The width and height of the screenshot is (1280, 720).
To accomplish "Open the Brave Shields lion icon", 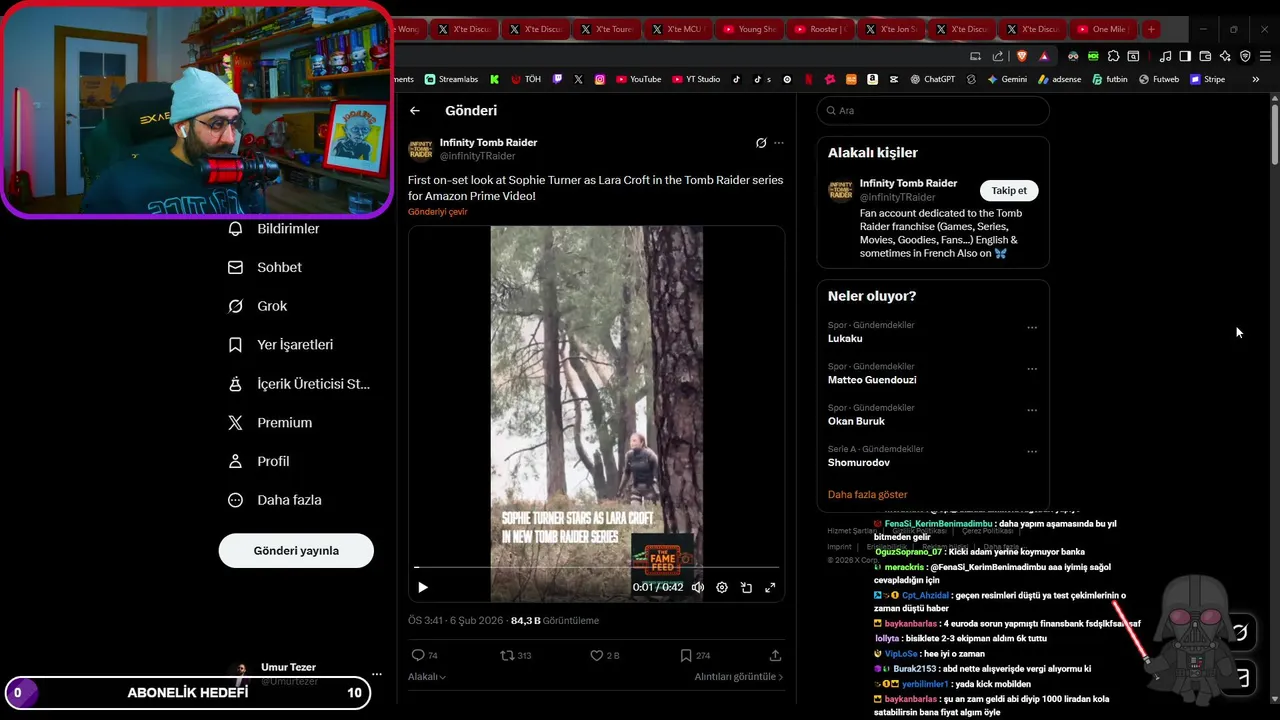I will tap(1021, 56).
